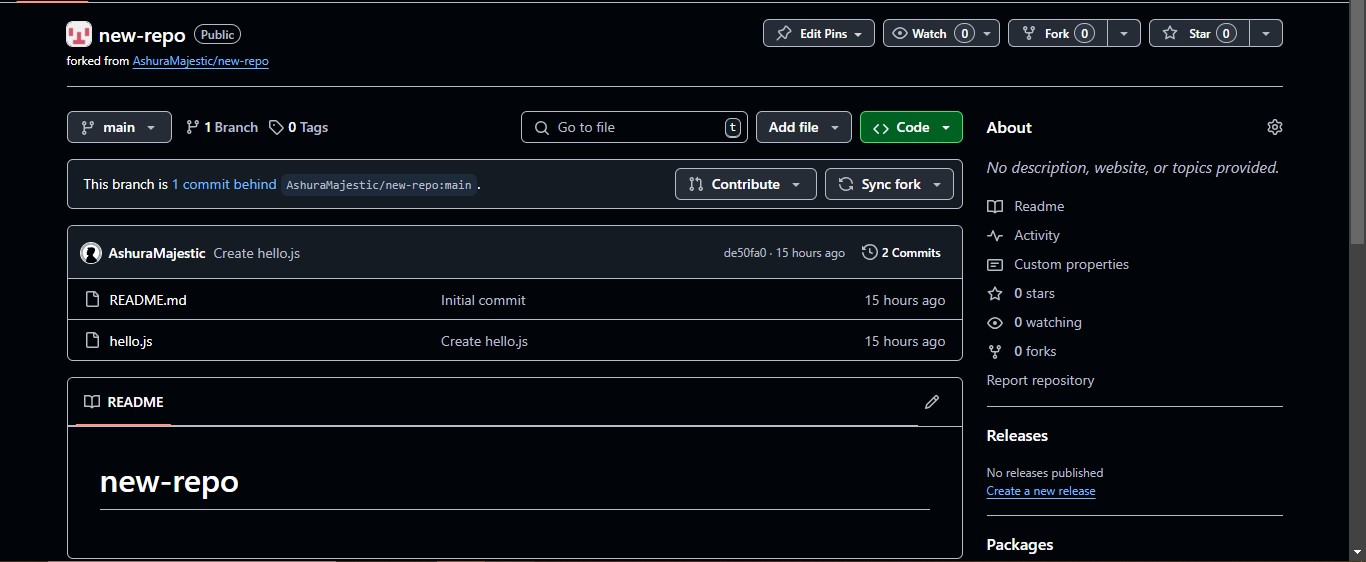Open the hello.js file
1366x562 pixels.
coord(131,341)
